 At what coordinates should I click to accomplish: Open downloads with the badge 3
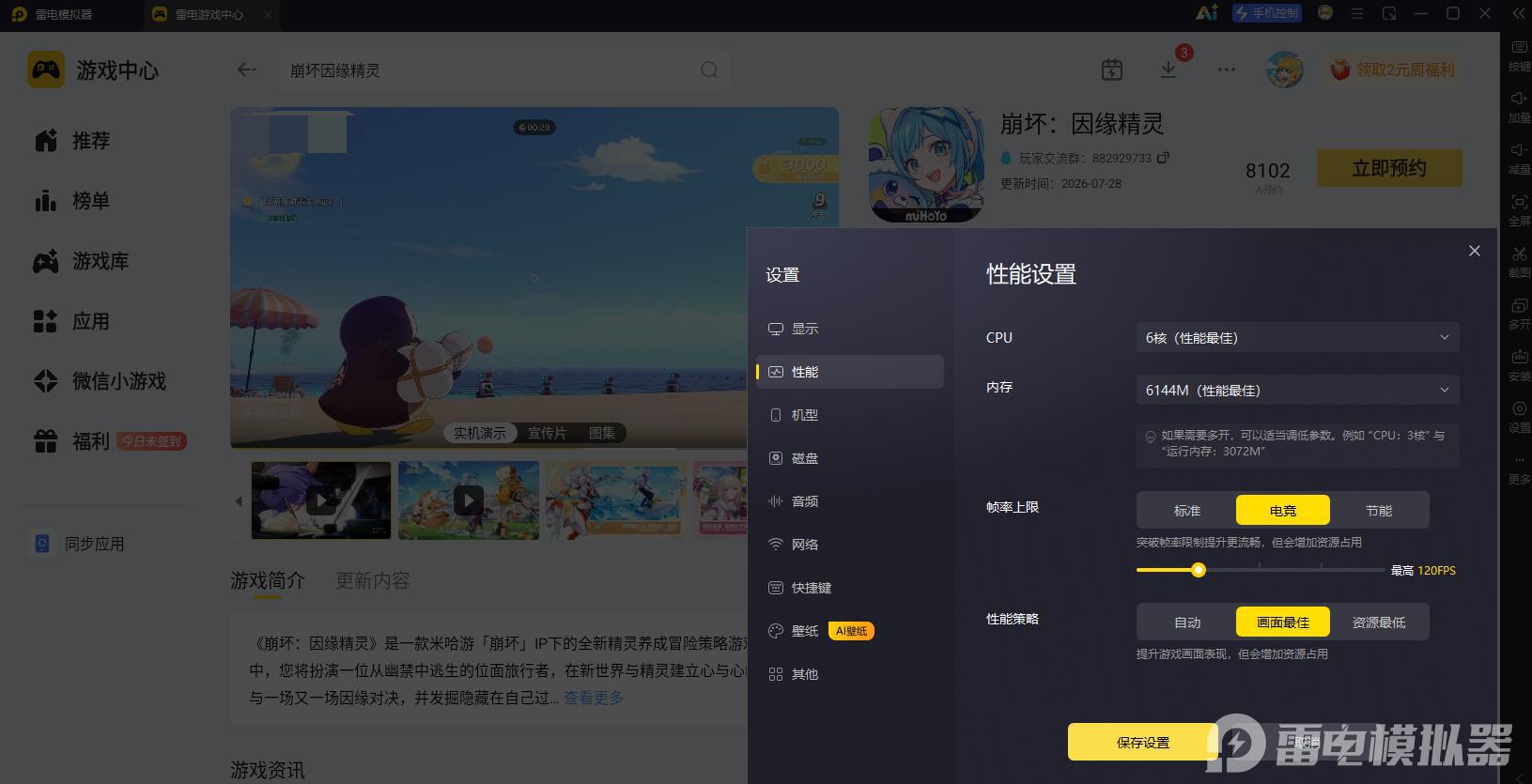point(1169,69)
